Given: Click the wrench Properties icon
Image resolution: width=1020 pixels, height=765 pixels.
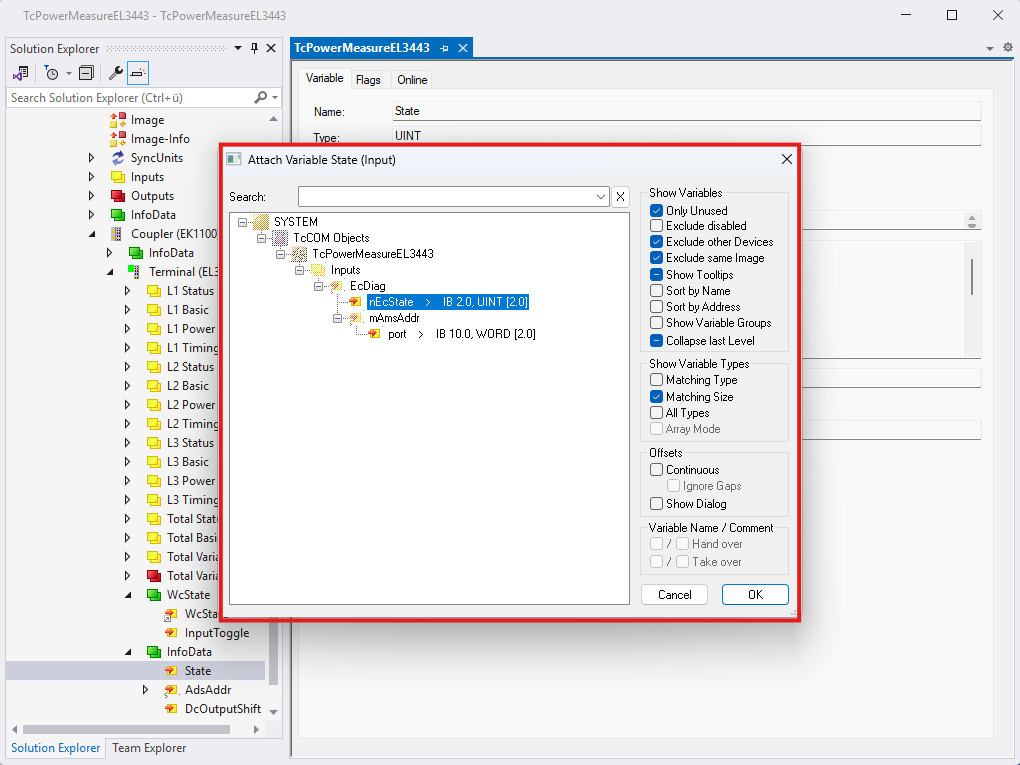Looking at the screenshot, I should click(x=115, y=73).
